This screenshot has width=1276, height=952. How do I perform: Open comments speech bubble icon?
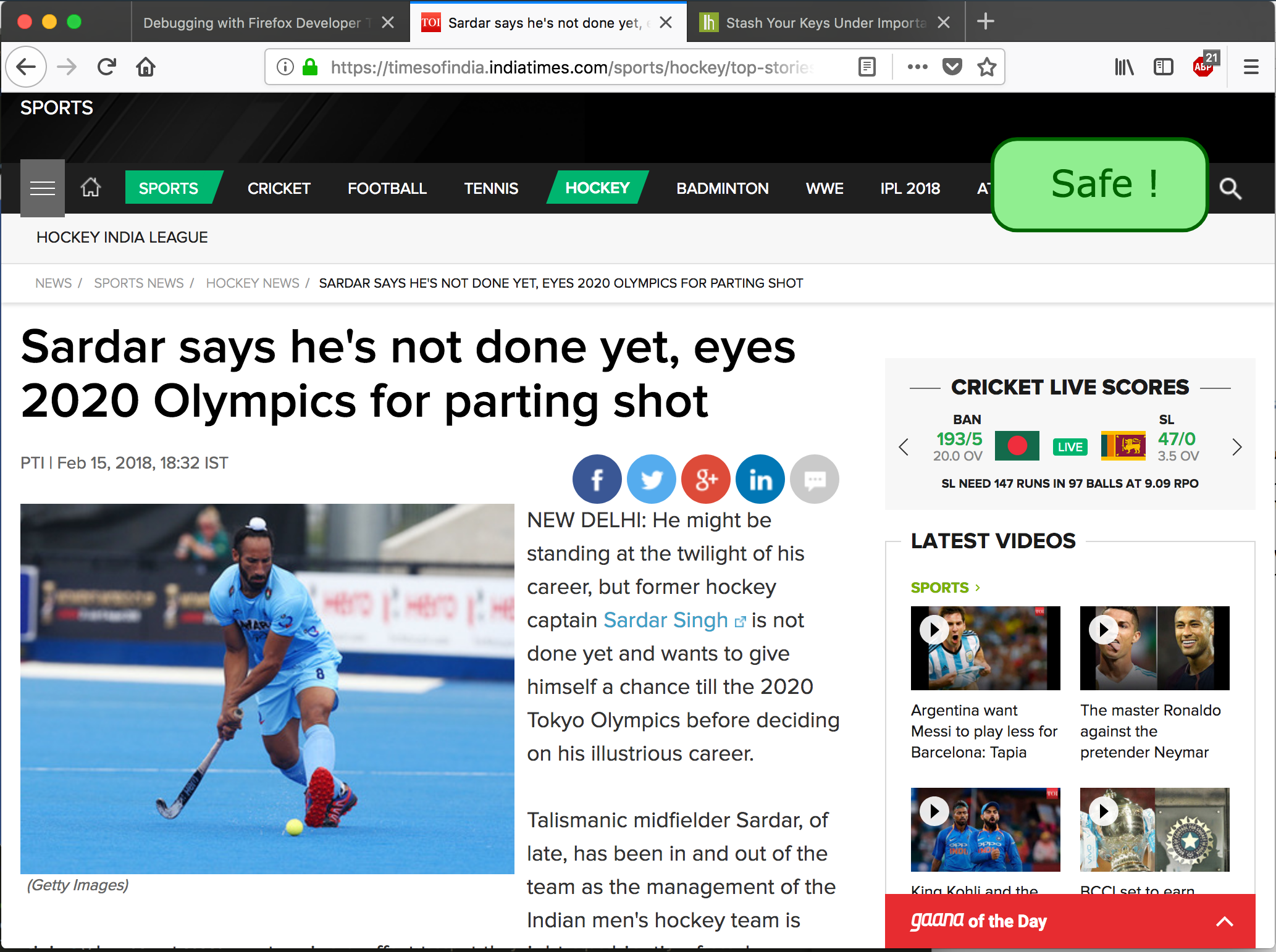tap(814, 479)
